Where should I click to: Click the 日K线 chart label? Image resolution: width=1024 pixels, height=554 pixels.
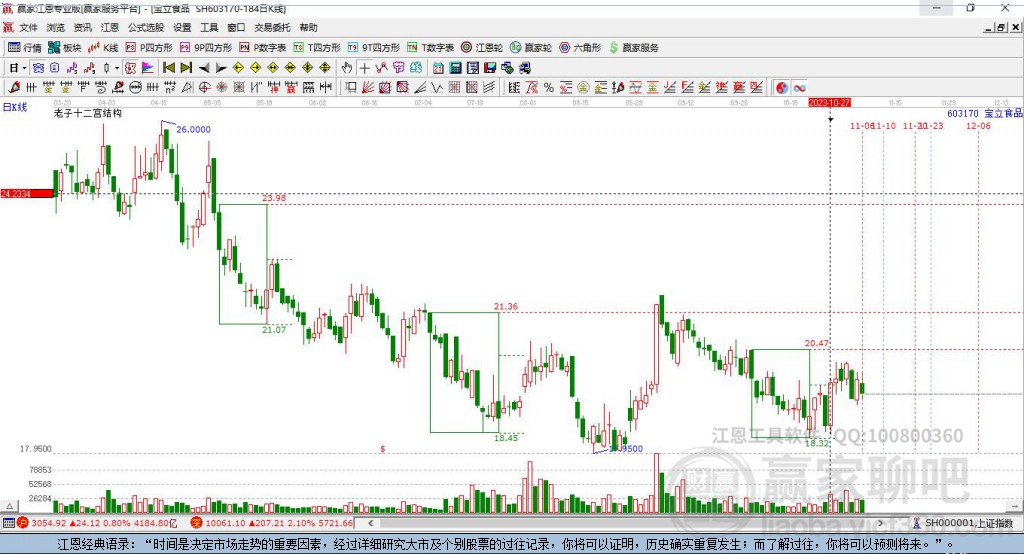click(x=15, y=107)
